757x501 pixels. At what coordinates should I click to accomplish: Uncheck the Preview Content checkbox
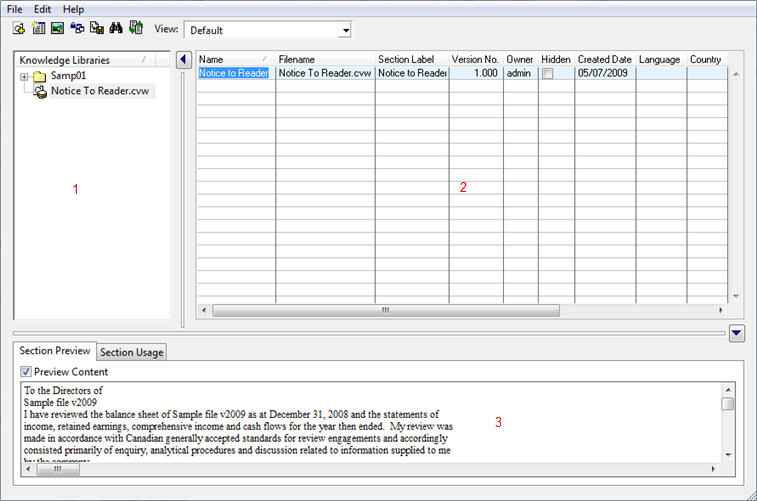27,372
